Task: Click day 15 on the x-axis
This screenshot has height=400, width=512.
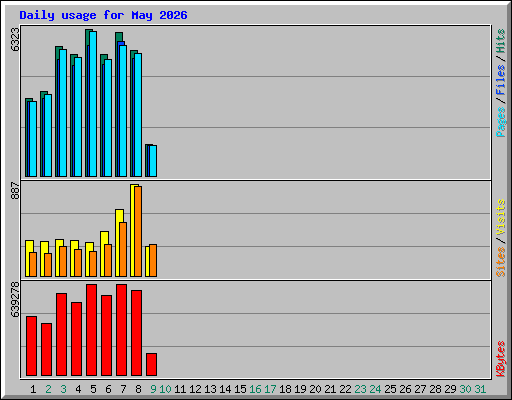Action: [x=240, y=389]
